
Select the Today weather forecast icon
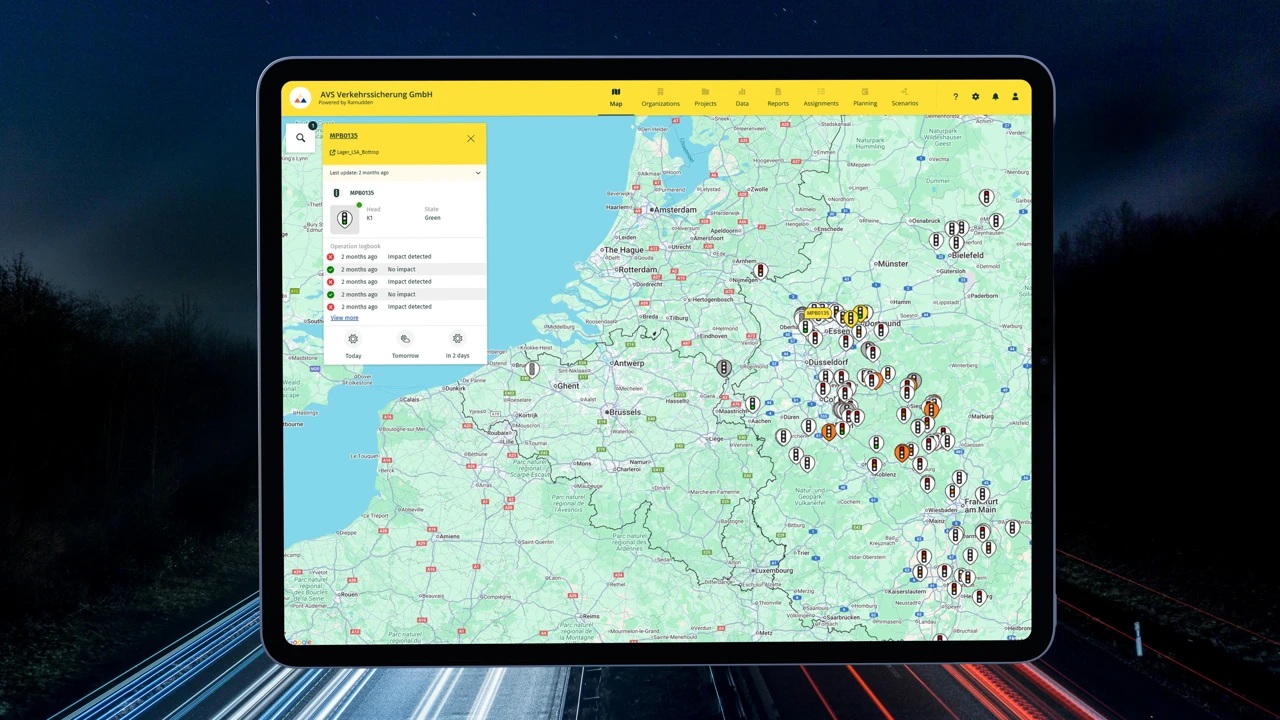tap(353, 340)
